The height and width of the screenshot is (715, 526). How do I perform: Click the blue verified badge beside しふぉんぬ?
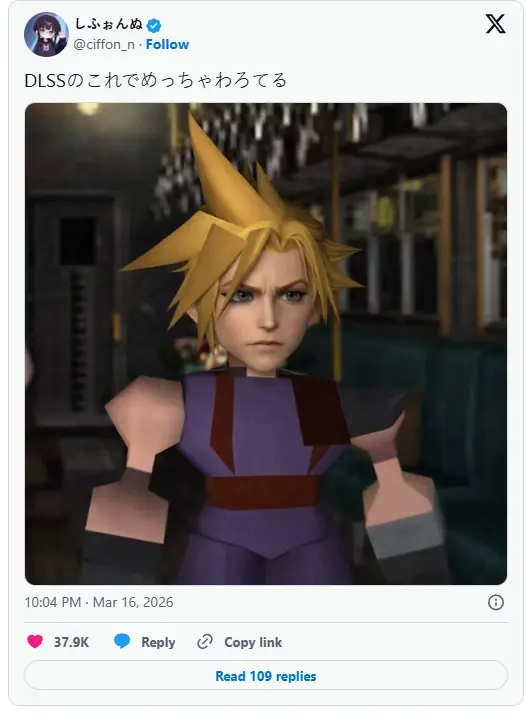click(154, 26)
